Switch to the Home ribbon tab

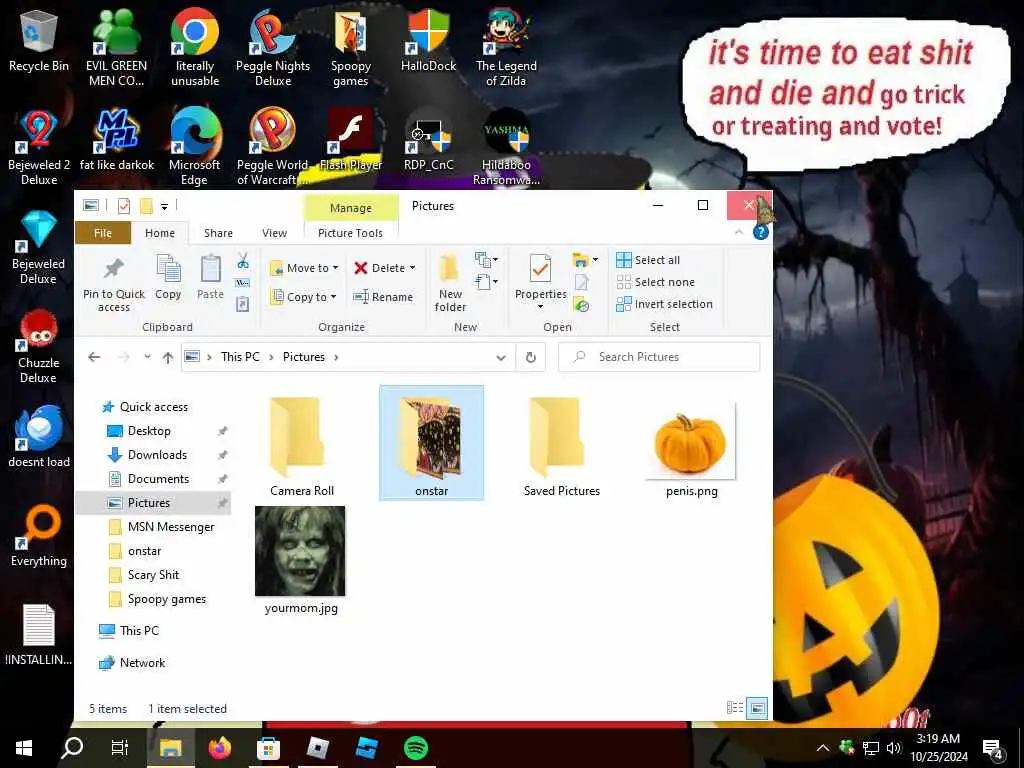coord(160,233)
